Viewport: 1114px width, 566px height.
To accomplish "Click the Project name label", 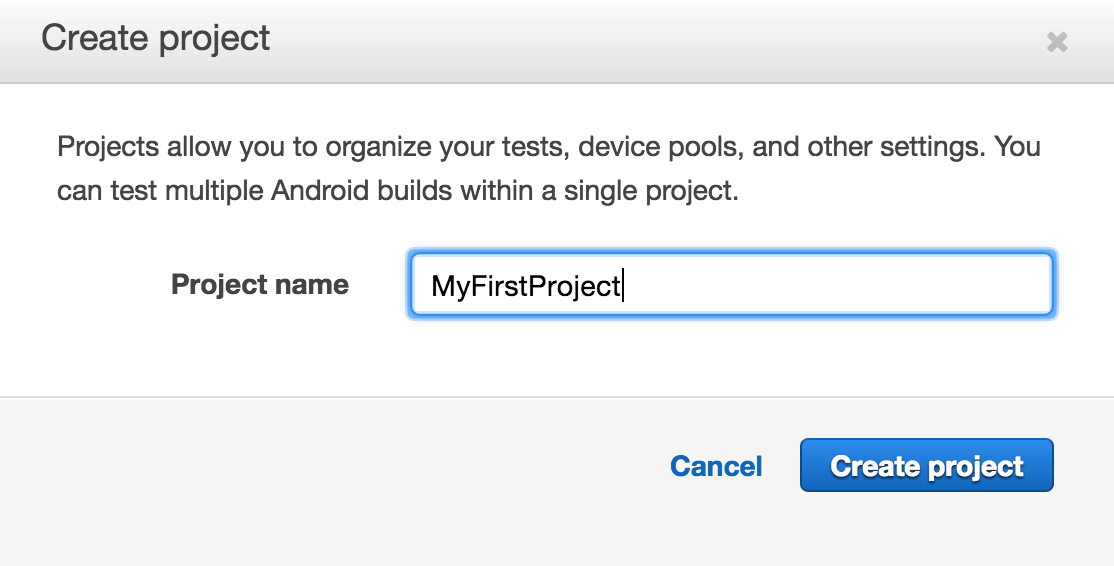I will (260, 285).
